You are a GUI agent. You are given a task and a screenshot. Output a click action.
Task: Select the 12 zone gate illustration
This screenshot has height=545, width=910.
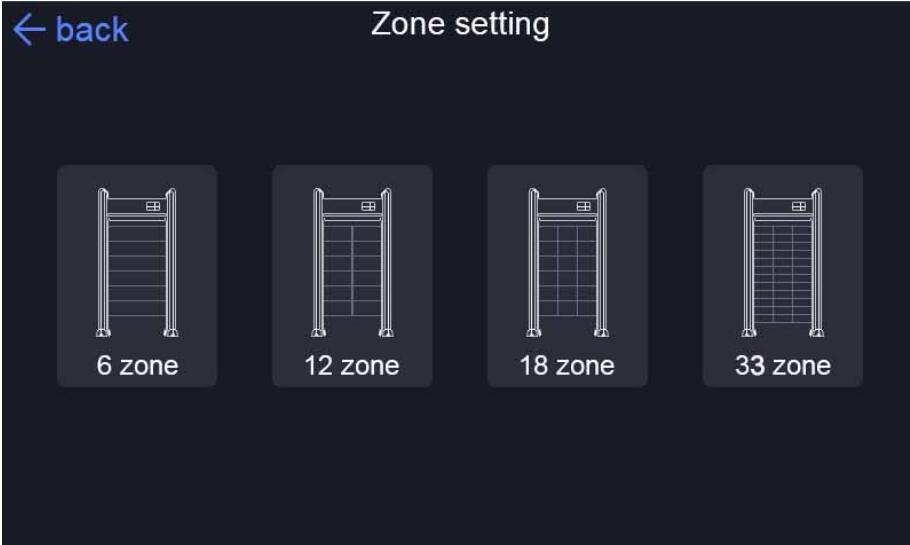click(x=352, y=262)
